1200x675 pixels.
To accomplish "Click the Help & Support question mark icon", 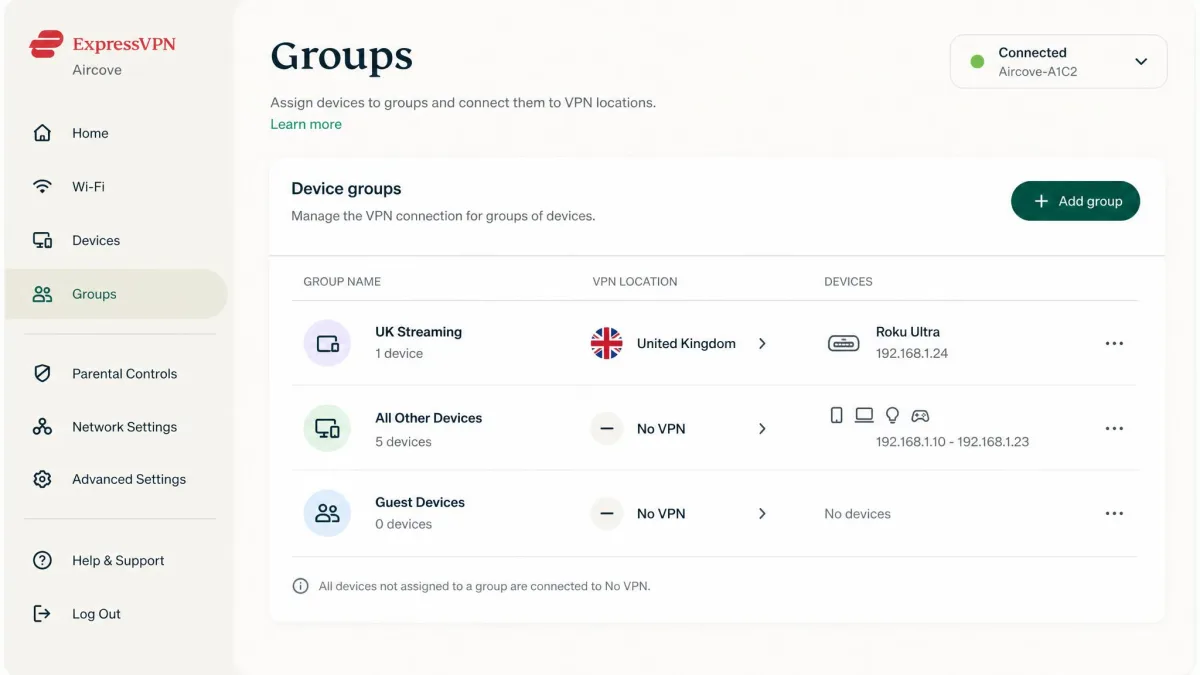I will pos(42,560).
